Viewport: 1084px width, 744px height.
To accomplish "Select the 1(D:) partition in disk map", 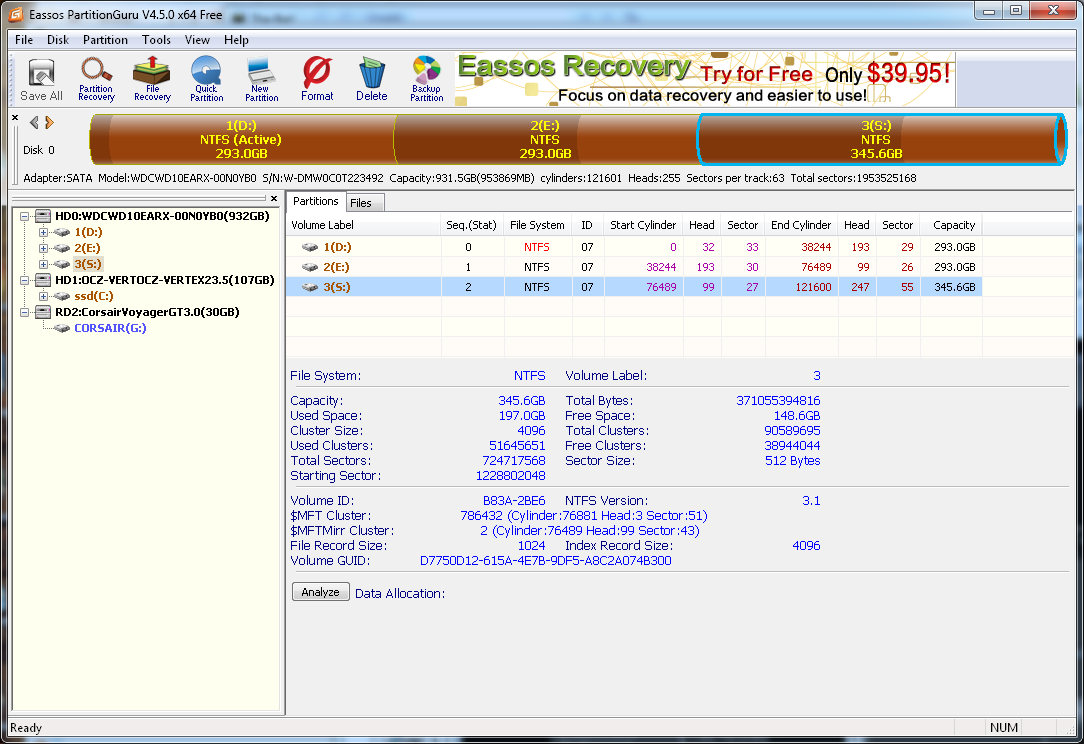I will (242, 140).
